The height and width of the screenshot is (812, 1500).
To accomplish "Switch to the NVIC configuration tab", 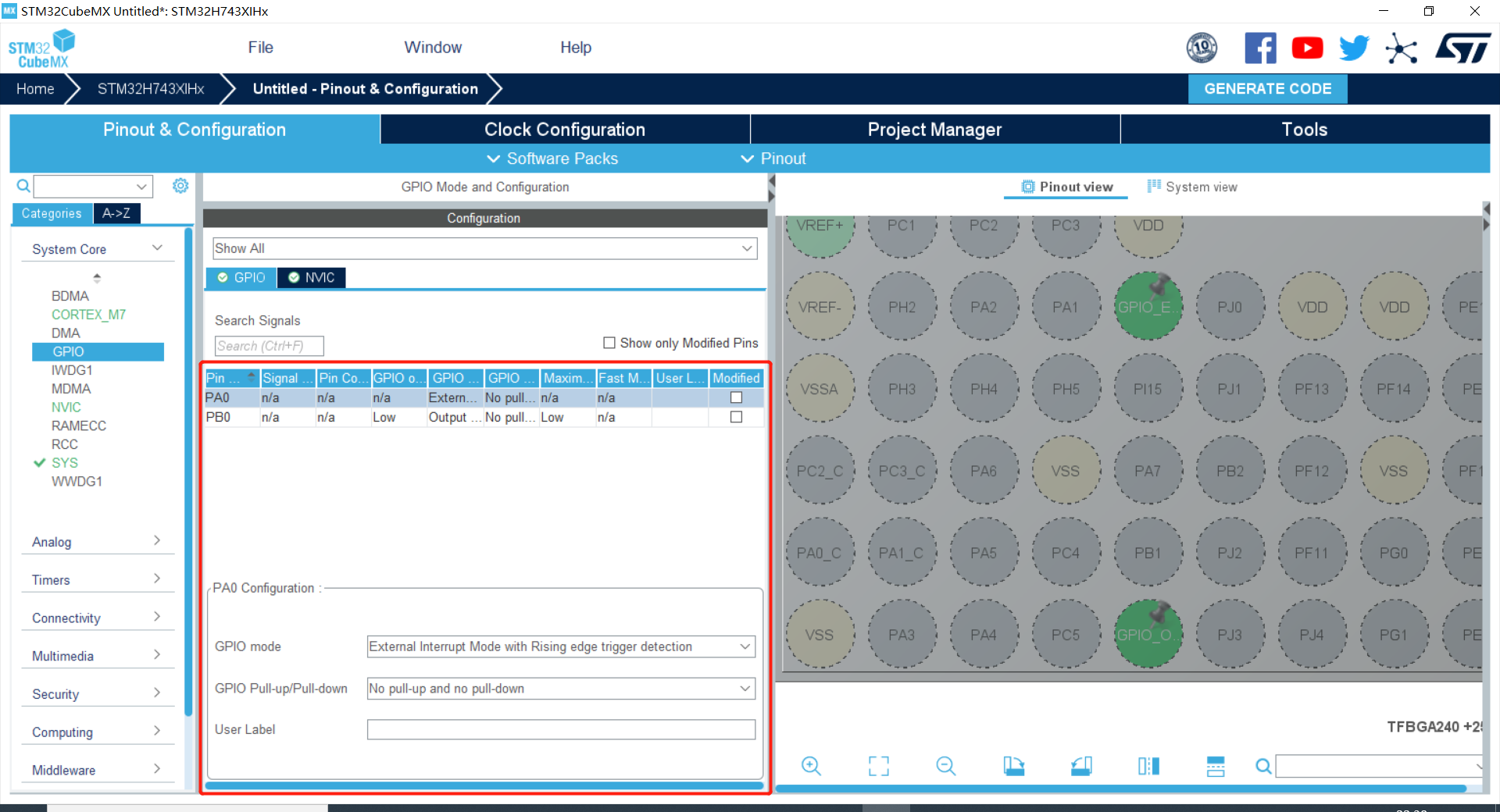I will (x=312, y=277).
